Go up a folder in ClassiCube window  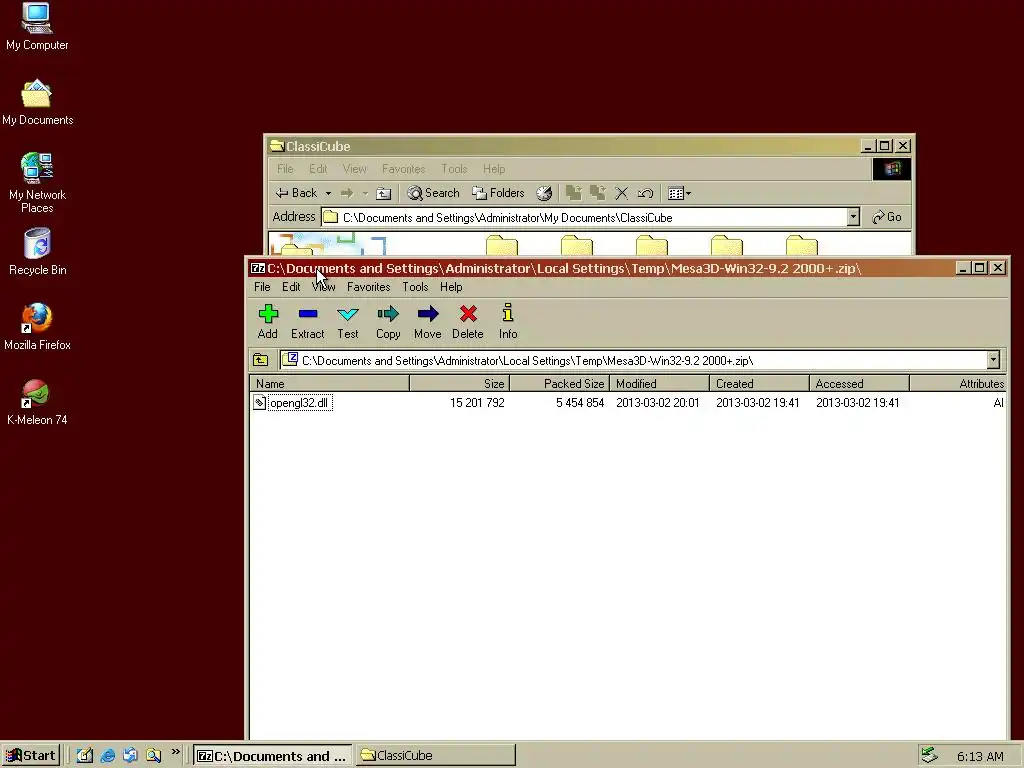tap(384, 193)
